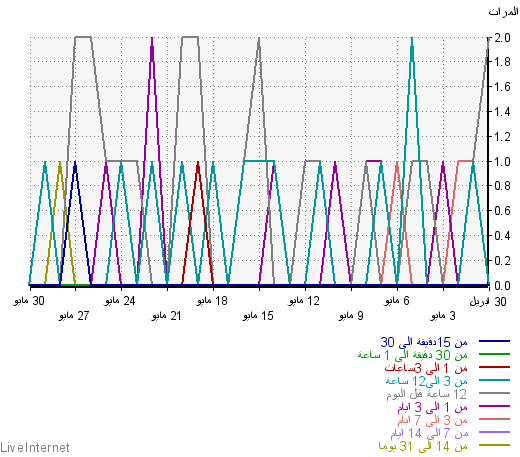This screenshot has width=520, height=457.
Task: Click the legend label "من 14 الى 31 يوما"
Action: click(x=423, y=446)
